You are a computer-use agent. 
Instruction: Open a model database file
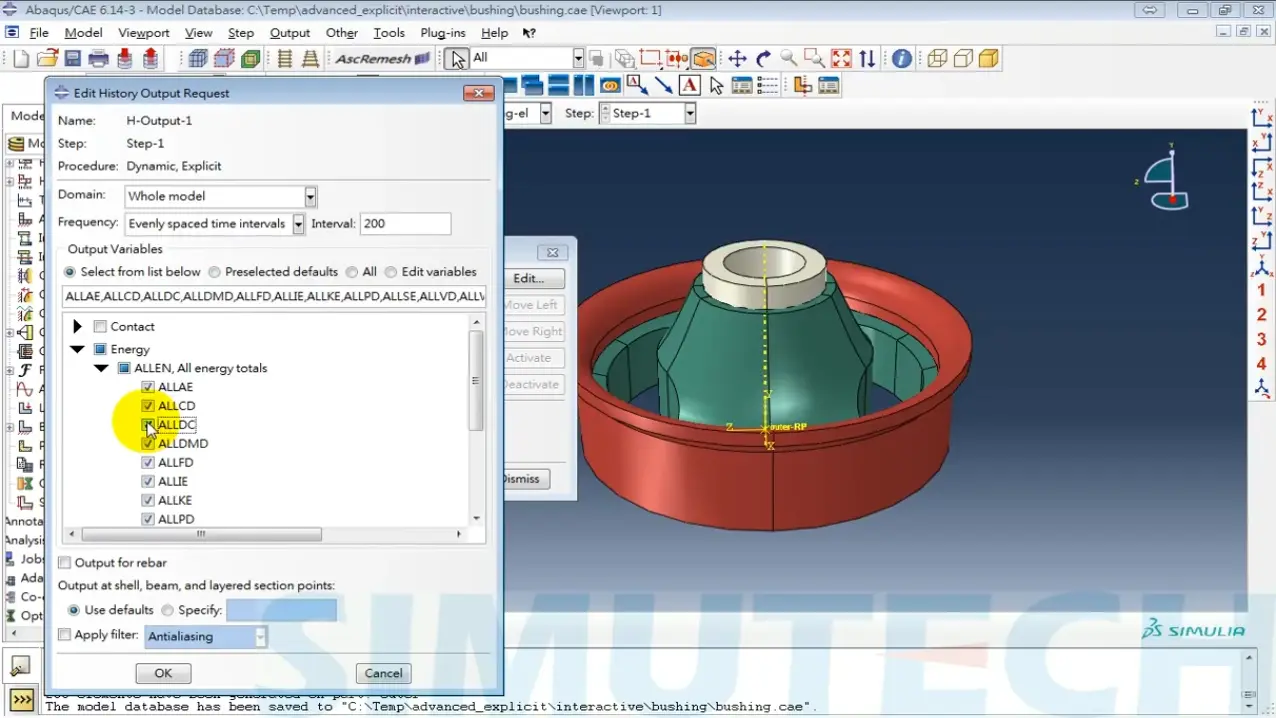(x=47, y=59)
